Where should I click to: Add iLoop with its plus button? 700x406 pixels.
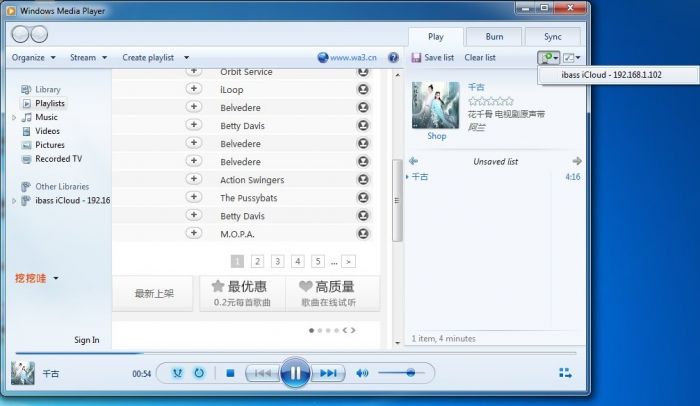point(194,88)
